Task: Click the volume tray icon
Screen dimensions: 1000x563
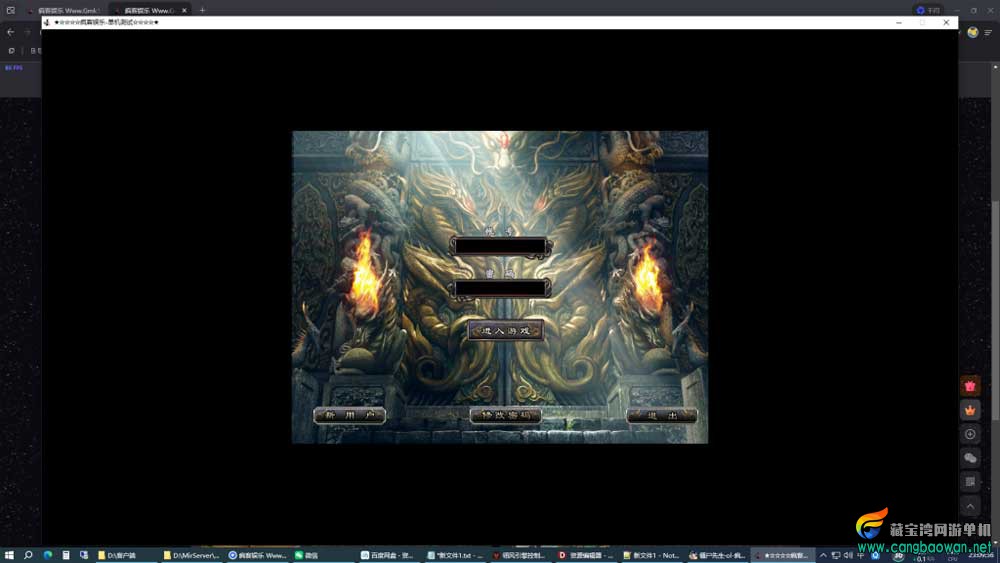Action: coord(848,555)
